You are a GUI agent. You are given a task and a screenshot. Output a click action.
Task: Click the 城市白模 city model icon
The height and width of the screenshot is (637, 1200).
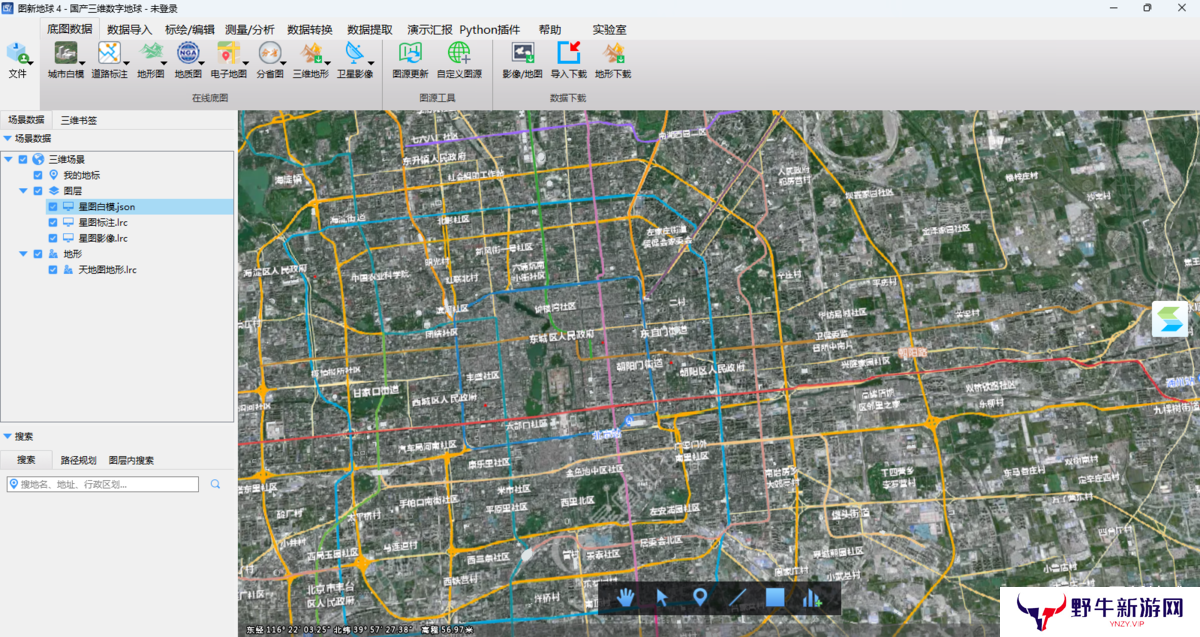point(65,53)
